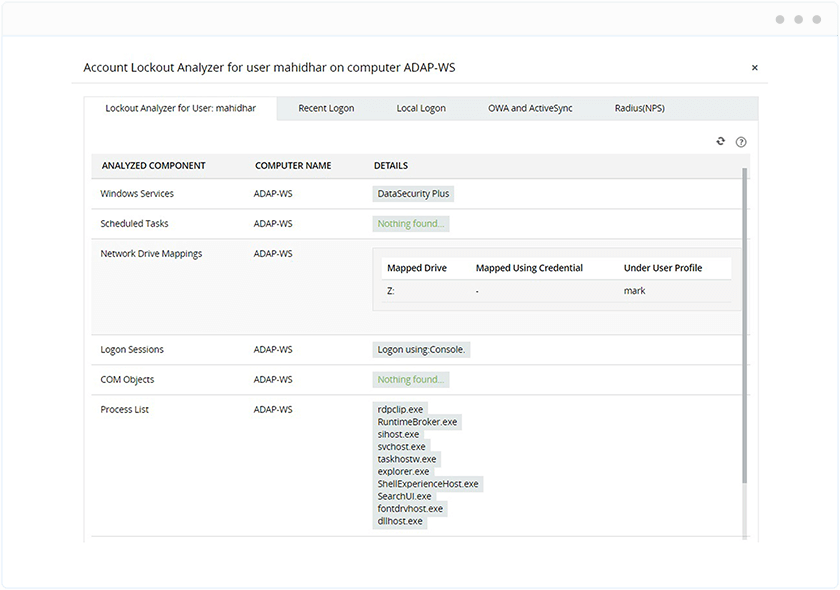The height and width of the screenshot is (590, 840).
Task: Click the SearchUI.exe process entry
Action: (404, 496)
